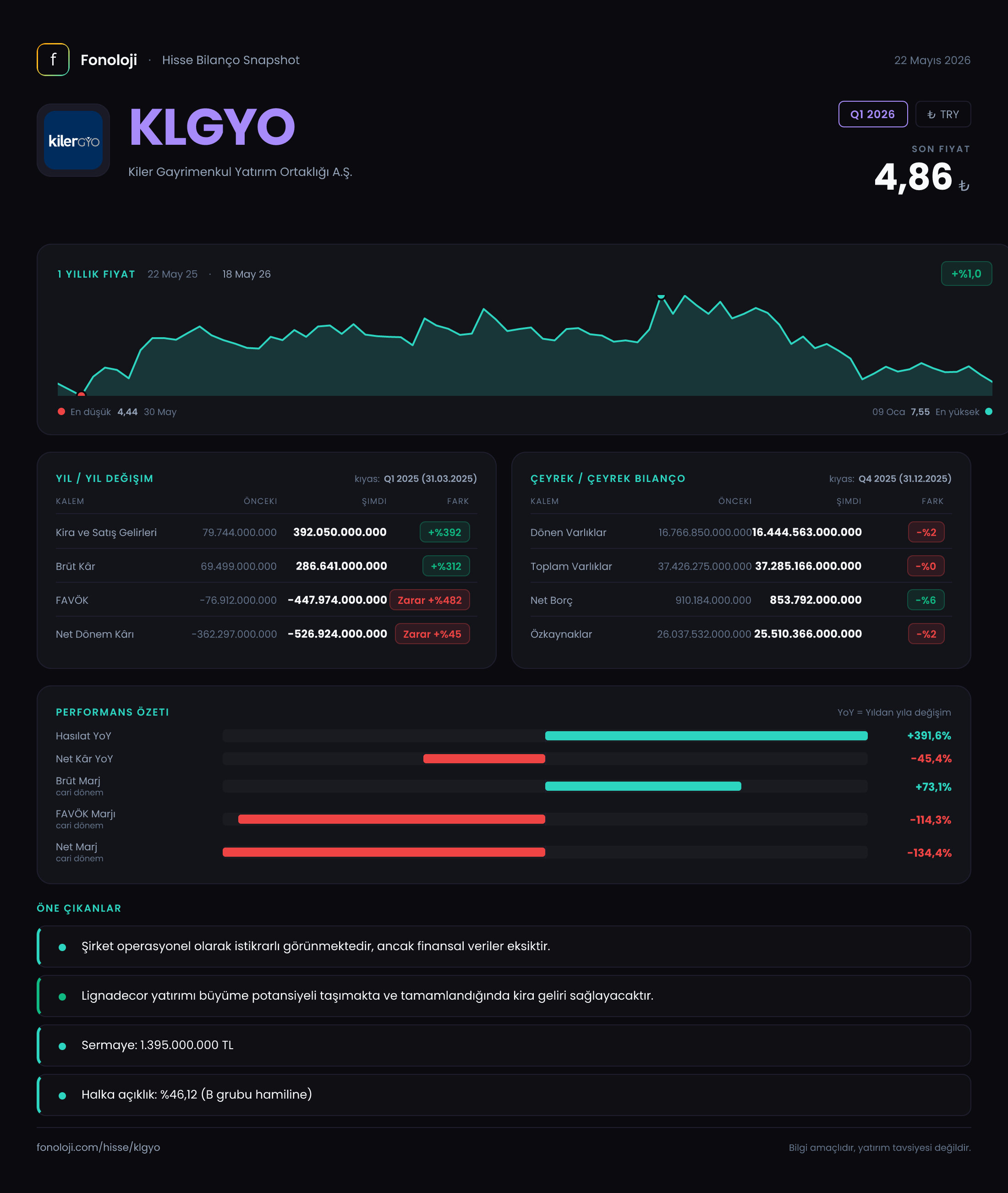Click the -%6 badge for Net Borç
This screenshot has height=1193, width=1008.
pyautogui.click(x=926, y=600)
